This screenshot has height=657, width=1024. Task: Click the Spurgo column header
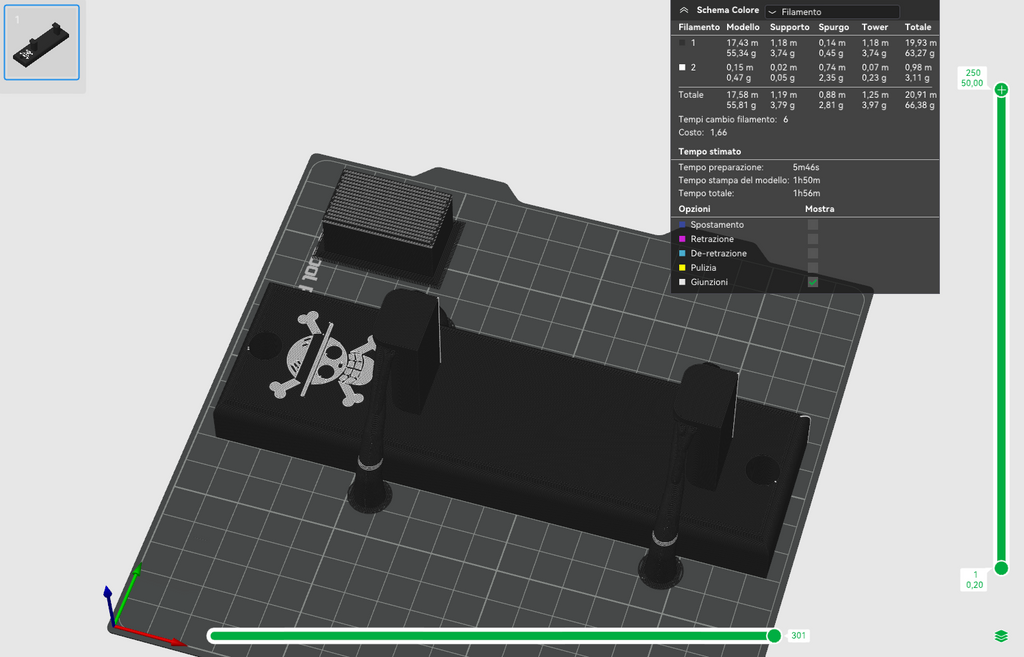(833, 27)
